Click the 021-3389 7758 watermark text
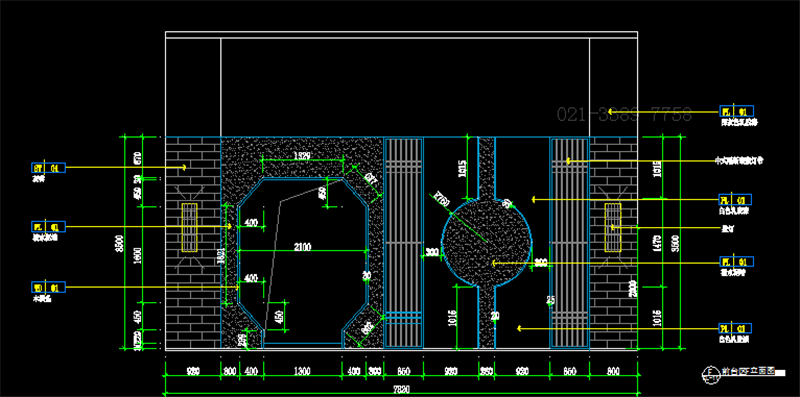 tap(624, 115)
